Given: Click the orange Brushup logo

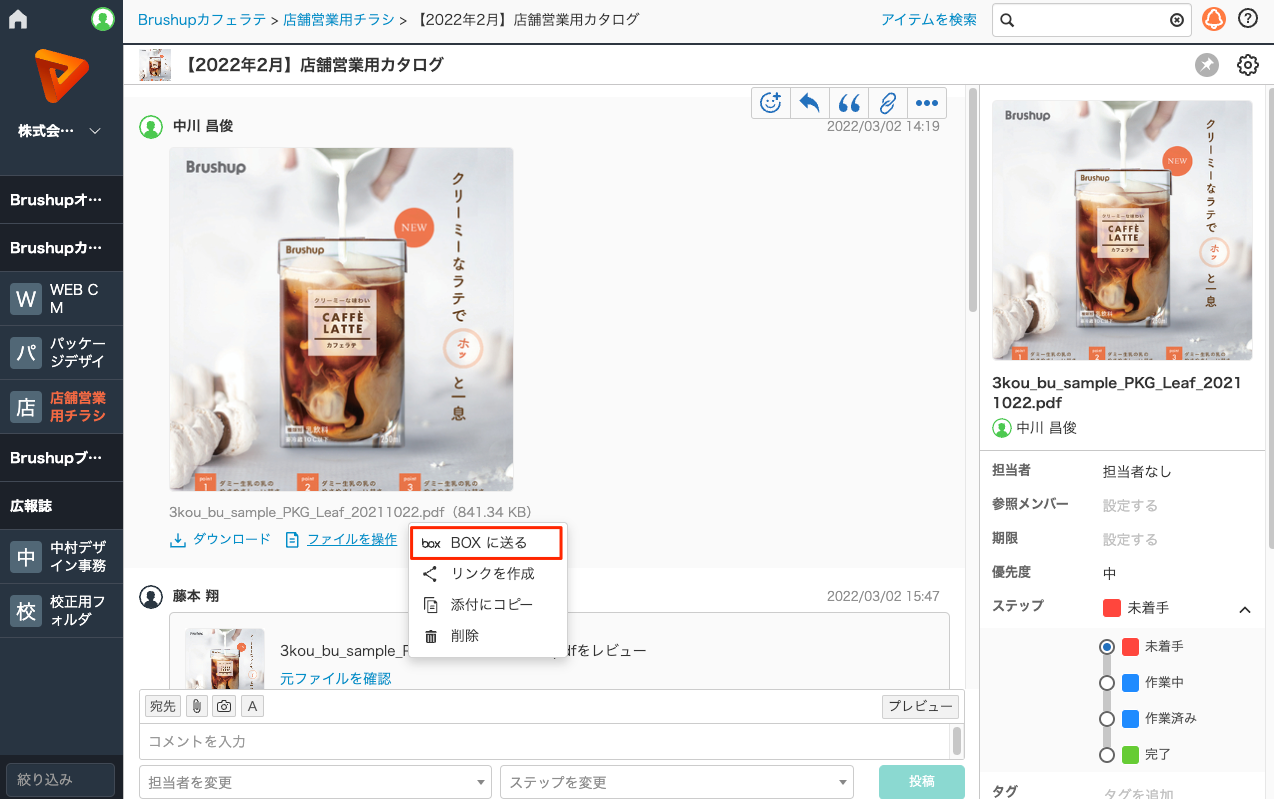Looking at the screenshot, I should (61, 76).
